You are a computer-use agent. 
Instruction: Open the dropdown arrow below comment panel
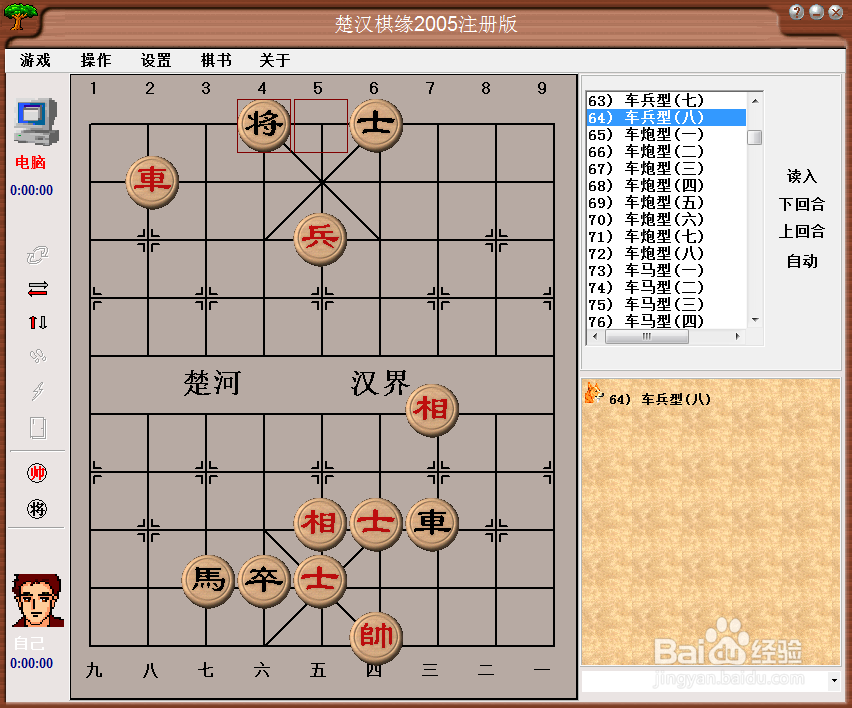834,680
